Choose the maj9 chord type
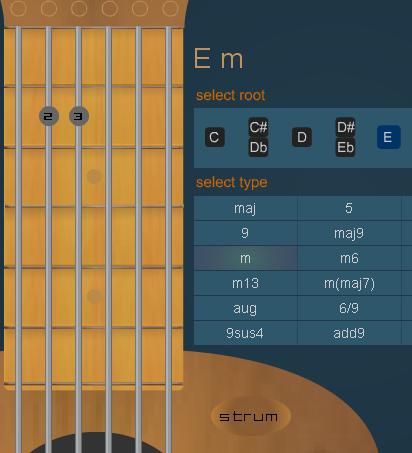This screenshot has height=453, width=412. click(349, 233)
